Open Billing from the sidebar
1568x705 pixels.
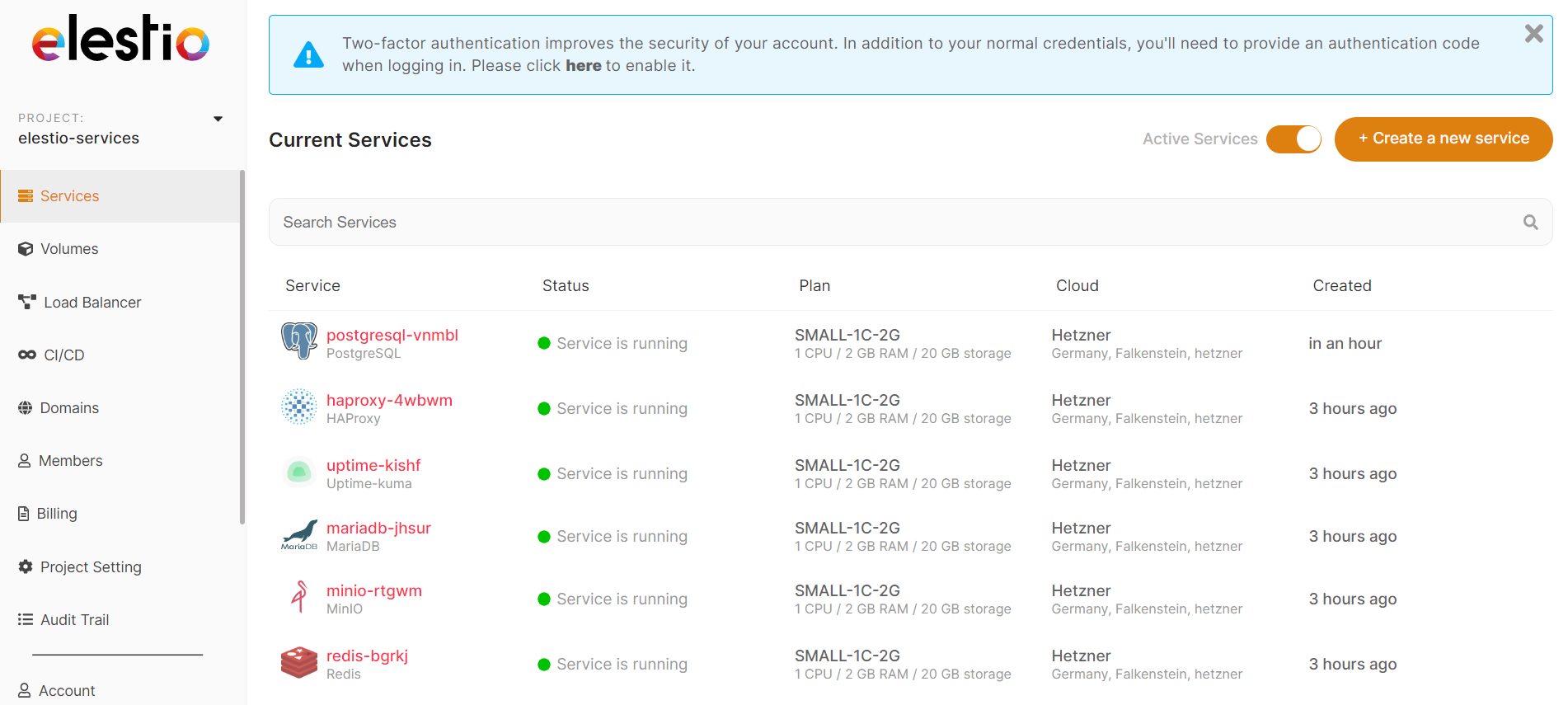click(56, 514)
